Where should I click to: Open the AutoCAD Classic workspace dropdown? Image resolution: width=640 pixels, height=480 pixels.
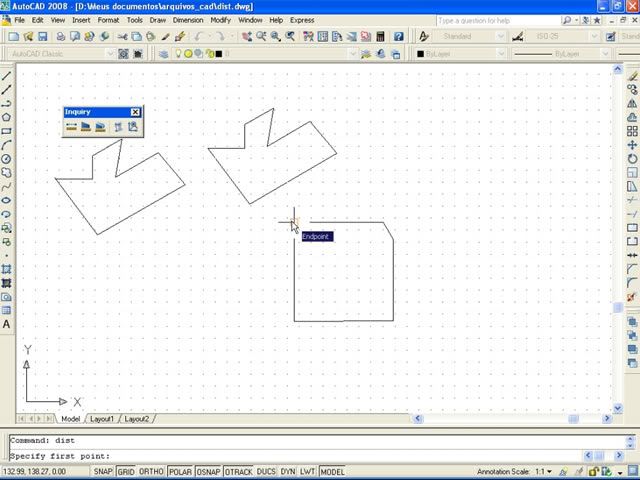(110, 54)
